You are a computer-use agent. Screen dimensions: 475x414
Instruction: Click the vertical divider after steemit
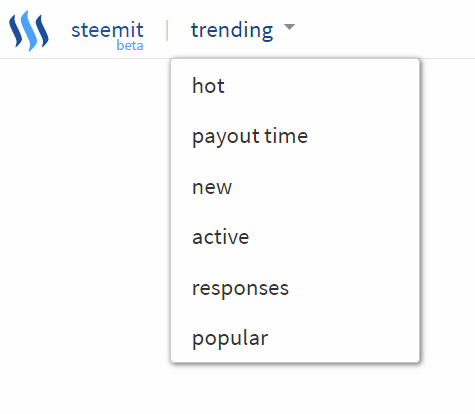(167, 30)
